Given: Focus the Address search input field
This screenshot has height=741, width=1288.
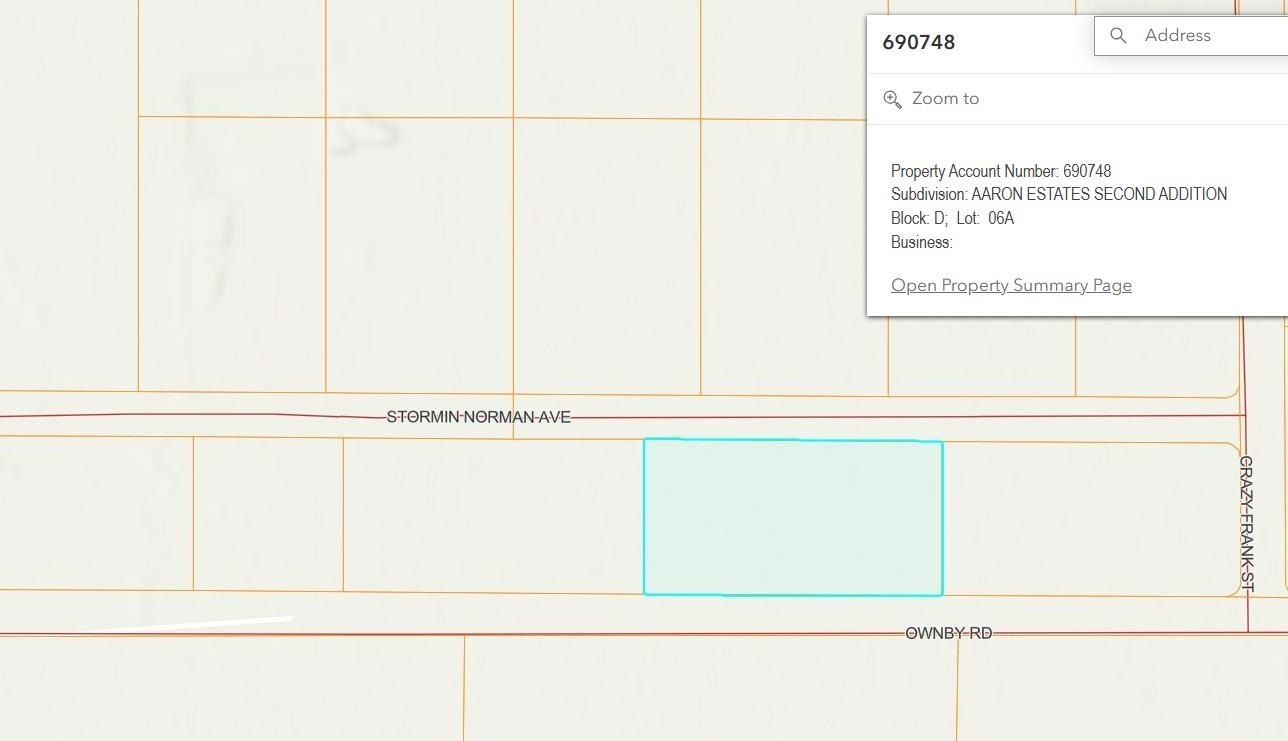Looking at the screenshot, I should pyautogui.click(x=1210, y=36).
